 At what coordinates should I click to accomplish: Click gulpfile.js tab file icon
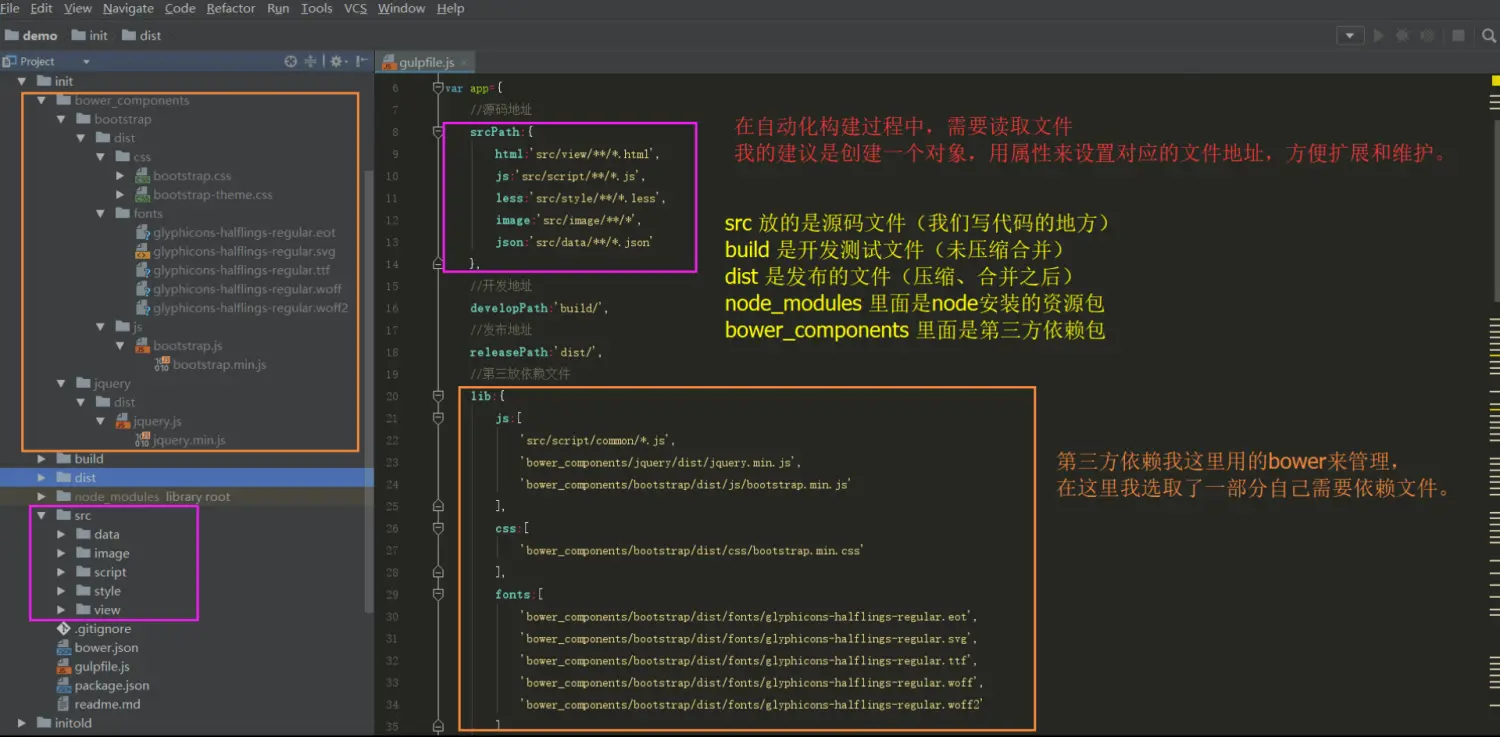click(390, 63)
